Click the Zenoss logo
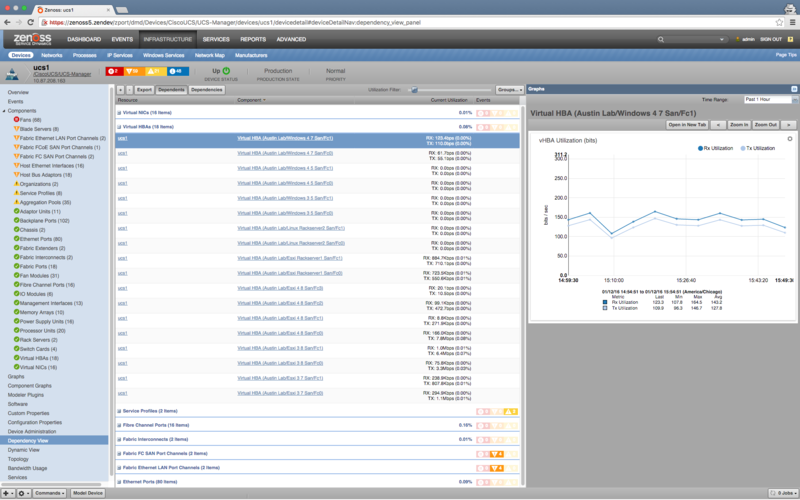This screenshot has width=800, height=500. (32, 39)
